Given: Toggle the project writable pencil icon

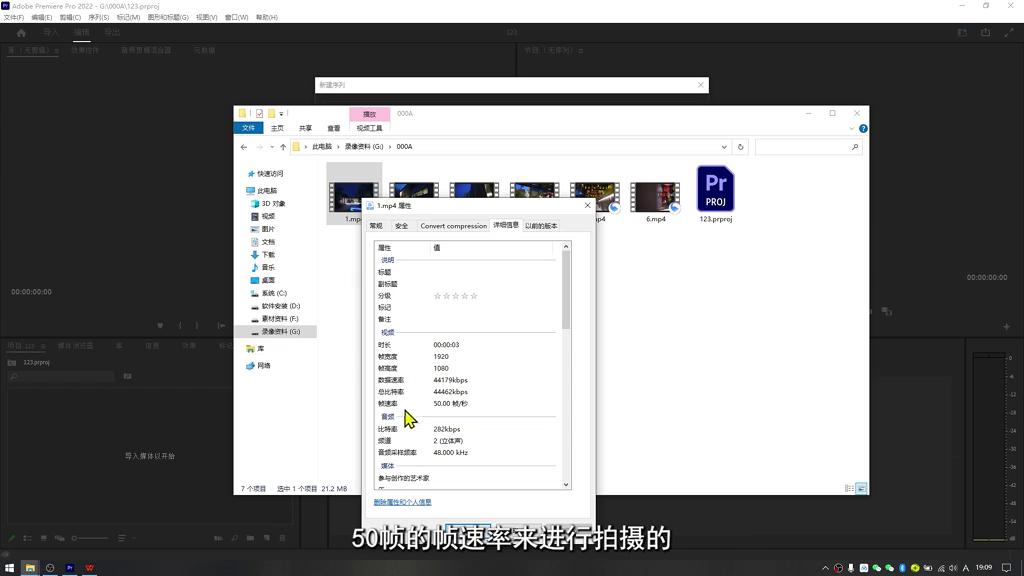Looking at the screenshot, I should coord(12,539).
